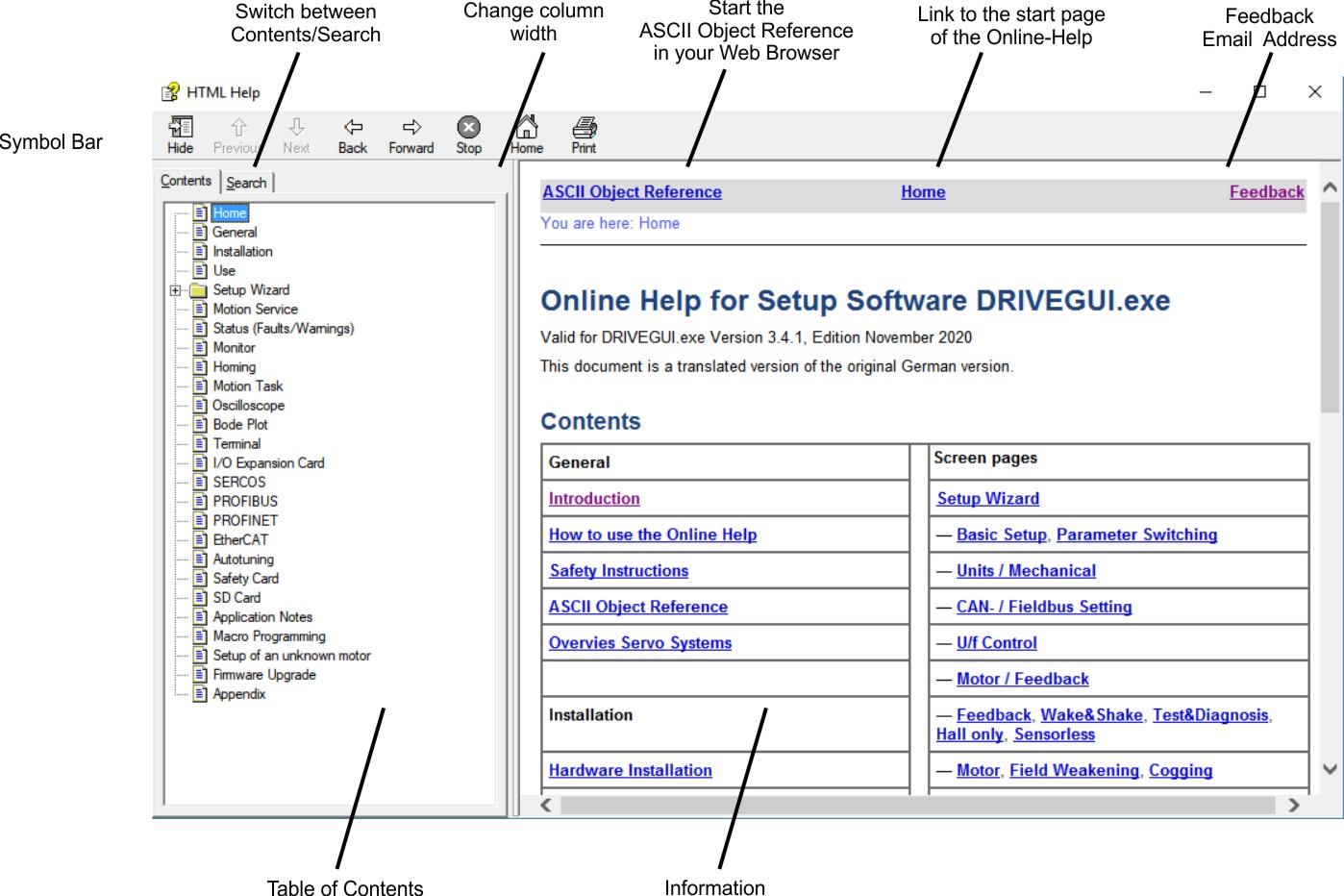Viewport: 1344px width, 896px height.
Task: Click the Home house icon in toolbar
Action: [x=526, y=128]
